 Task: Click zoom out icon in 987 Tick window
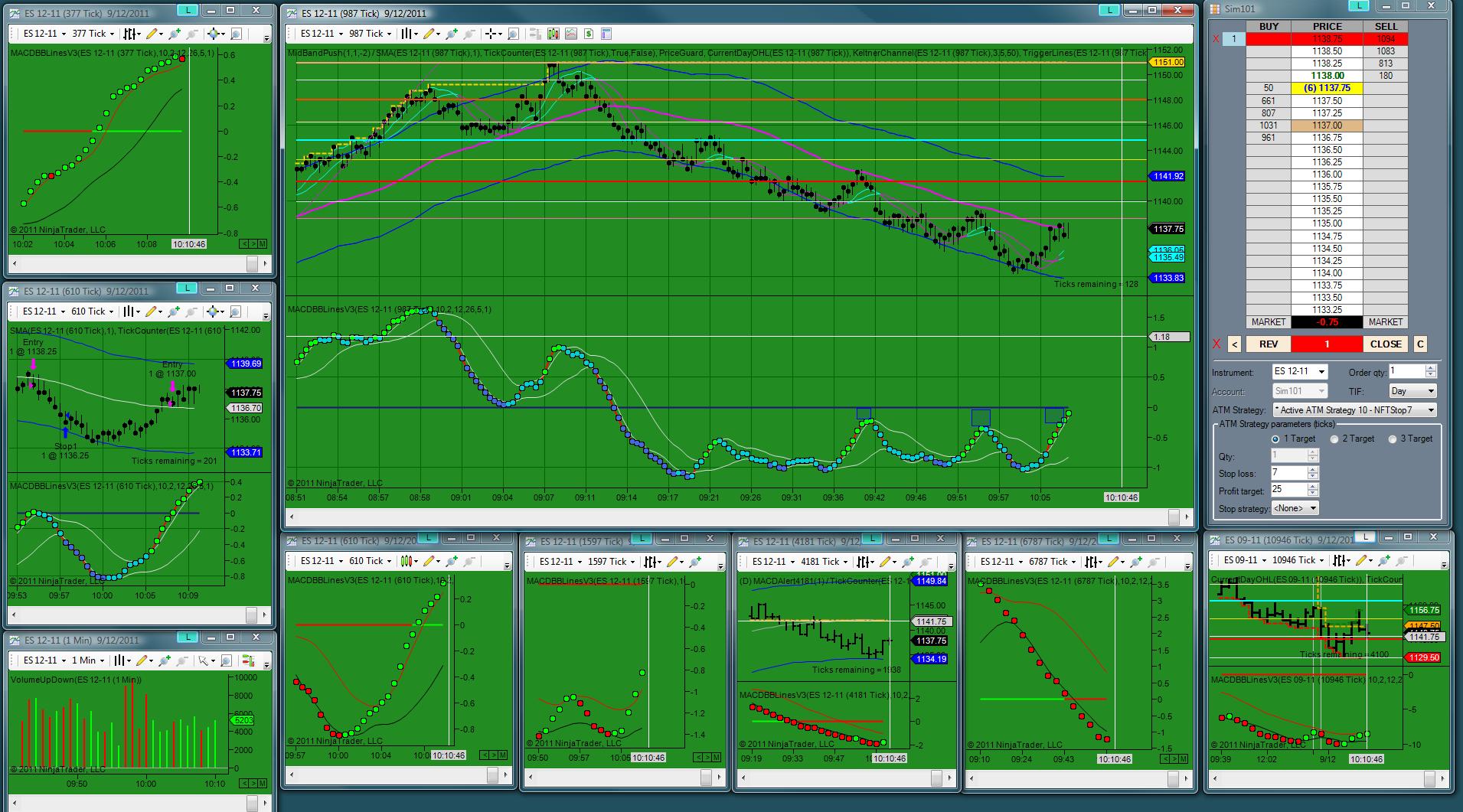point(469,34)
